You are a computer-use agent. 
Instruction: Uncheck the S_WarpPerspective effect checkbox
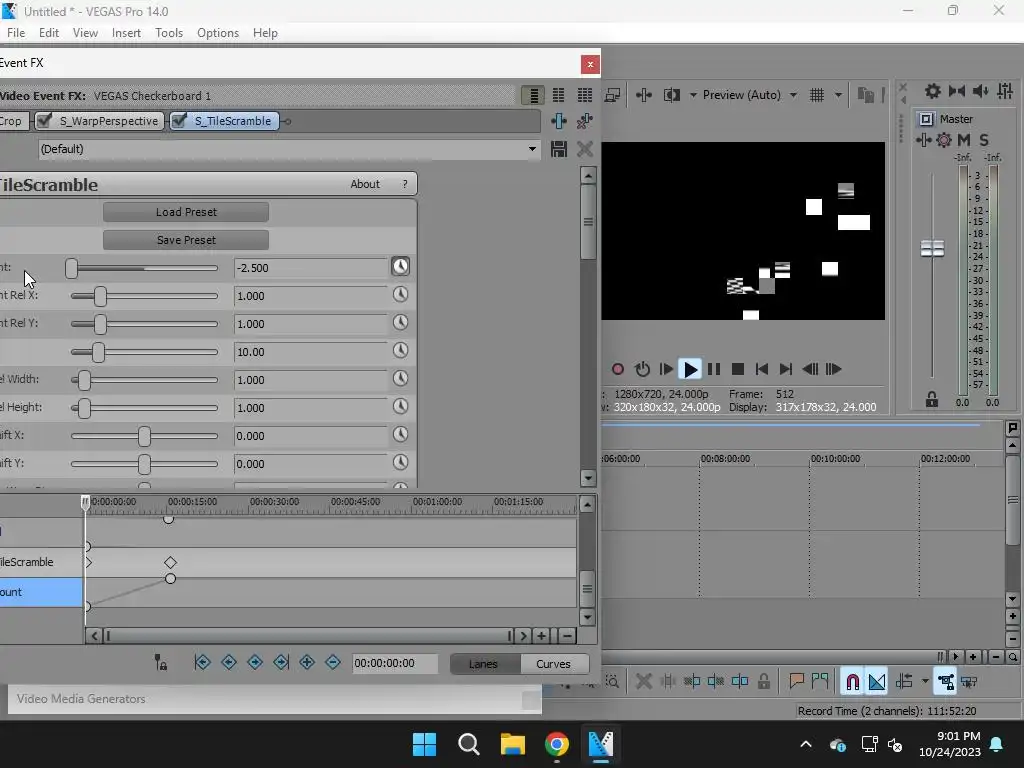tap(44, 121)
